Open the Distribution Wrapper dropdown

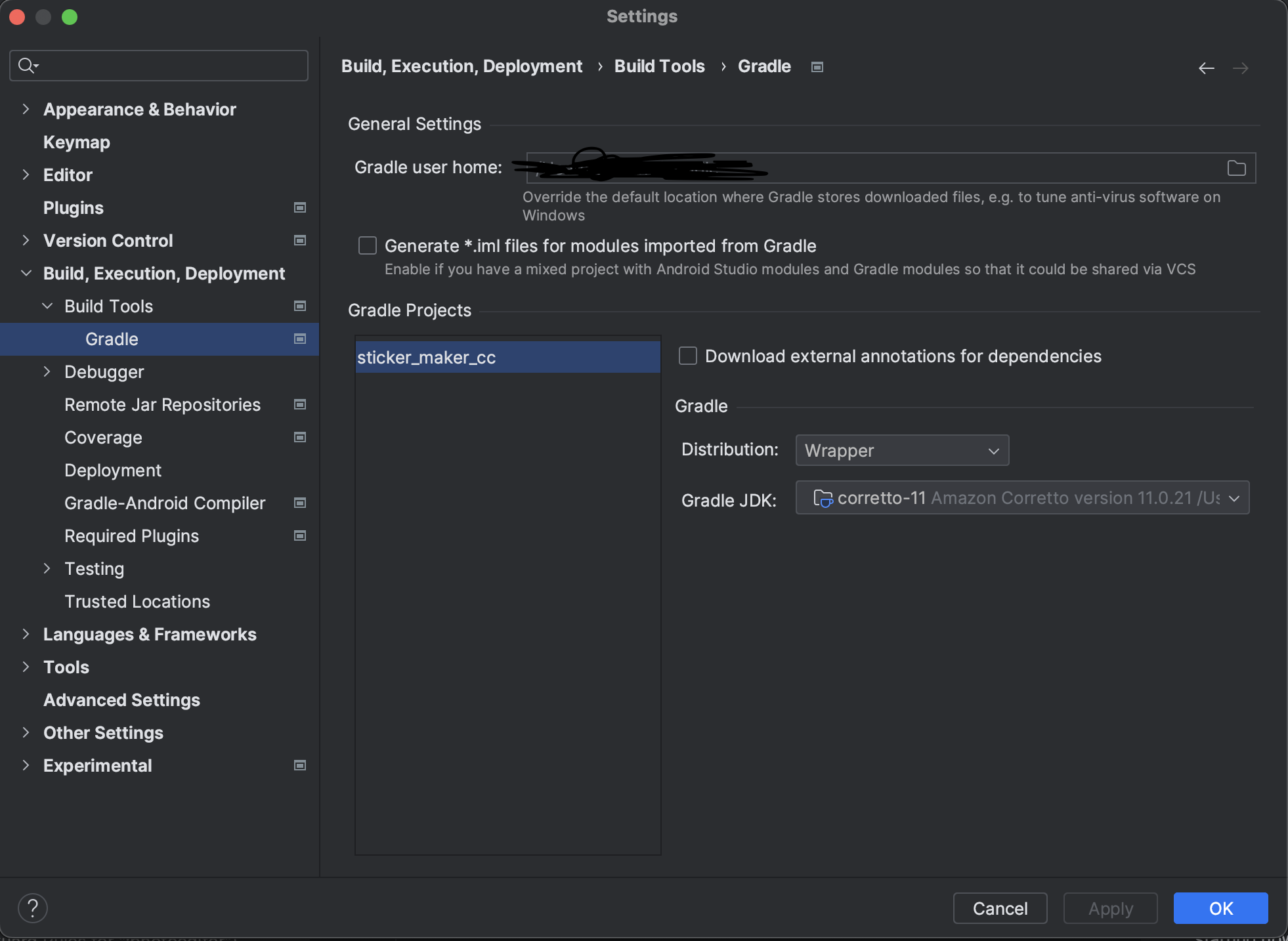click(901, 451)
